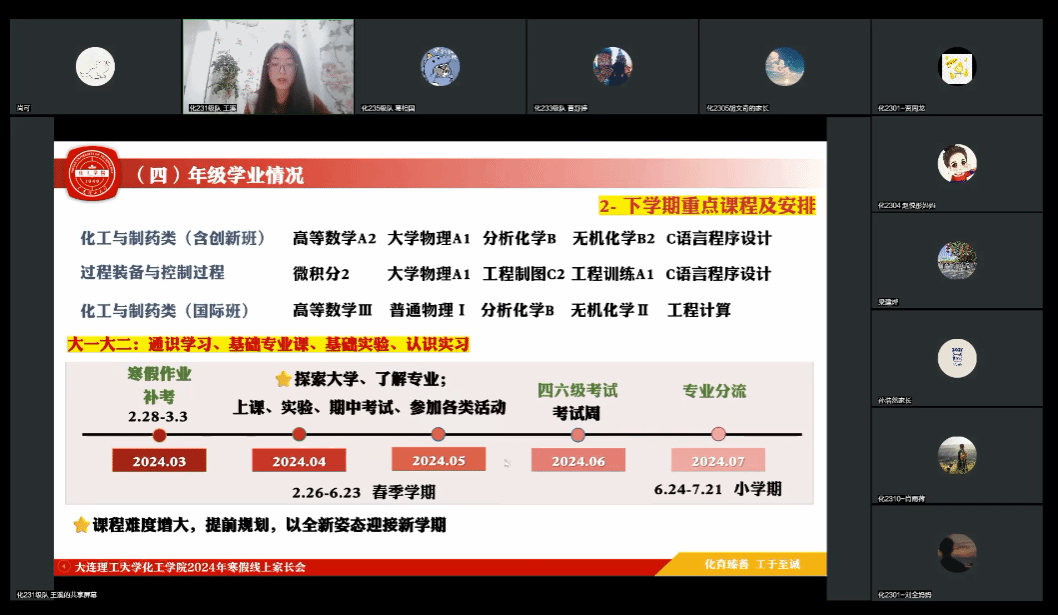This screenshot has height=615, width=1058.
Task: Click the college logo badge on the slide
Action: pos(91,171)
